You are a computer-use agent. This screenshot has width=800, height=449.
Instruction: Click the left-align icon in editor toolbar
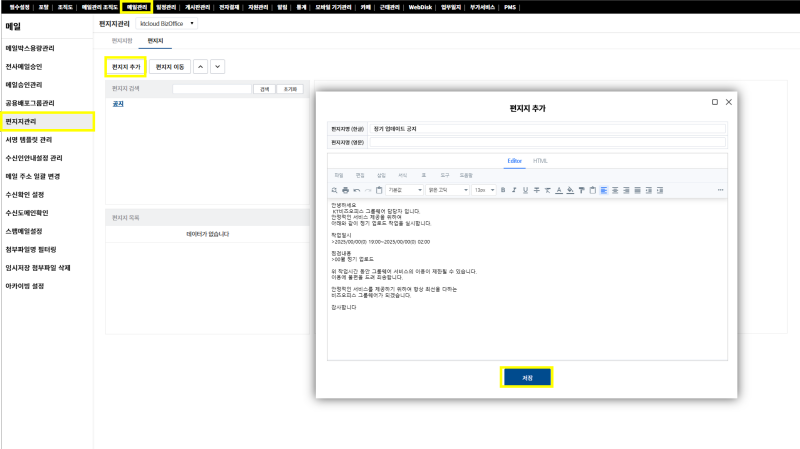click(604, 190)
